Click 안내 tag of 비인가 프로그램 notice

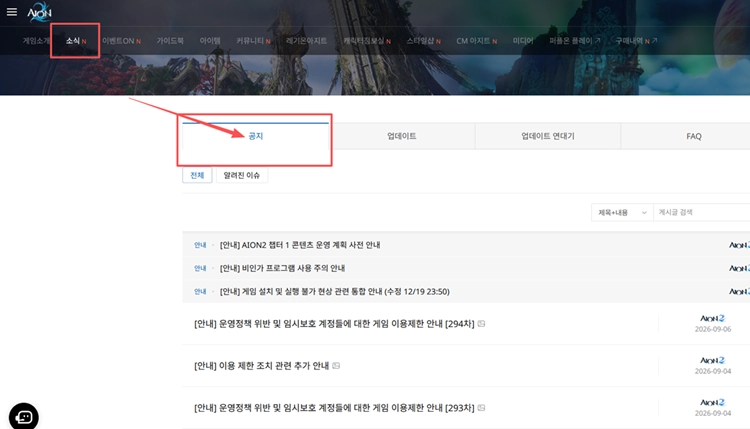[x=200, y=268]
